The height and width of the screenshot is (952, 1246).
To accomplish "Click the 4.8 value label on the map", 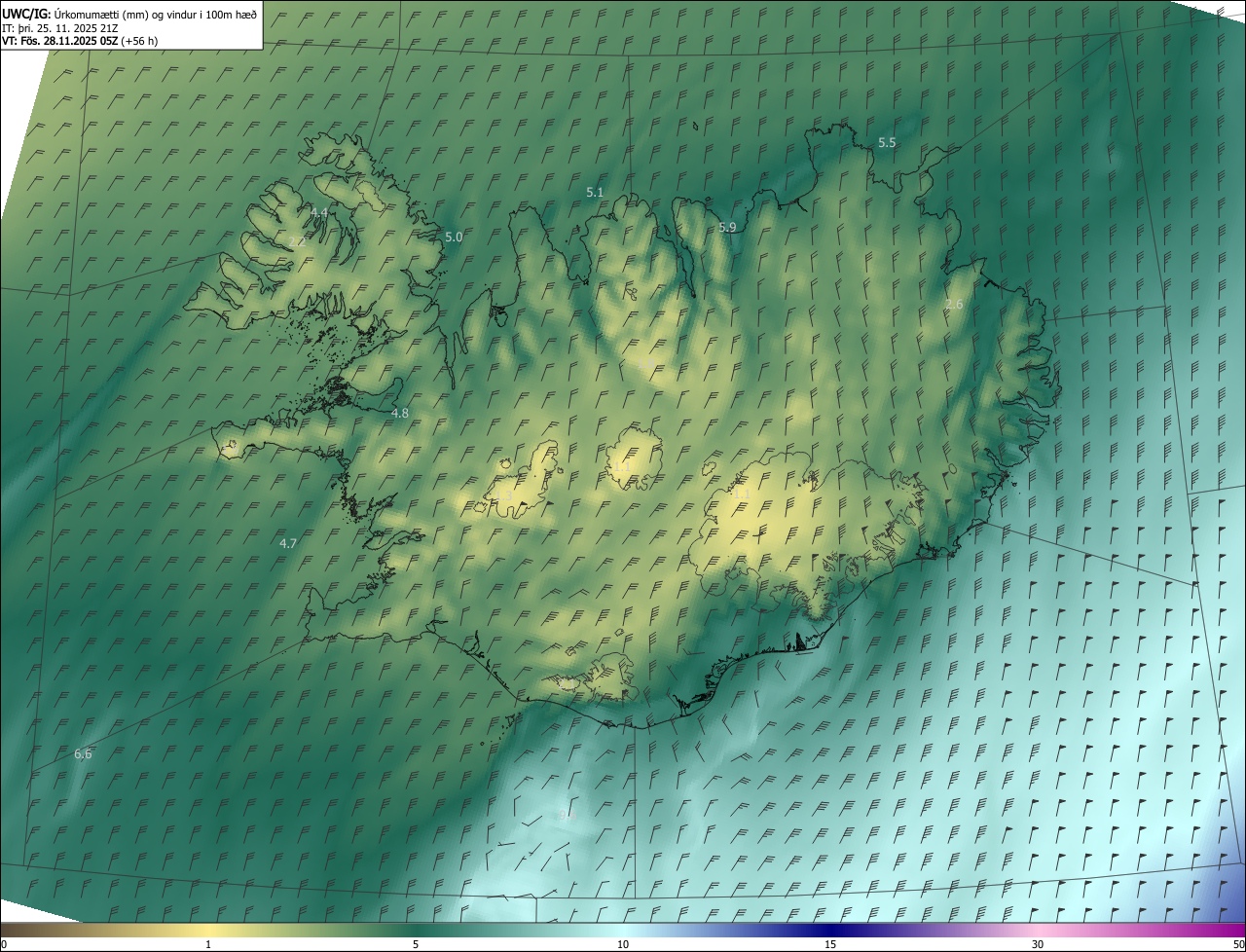I will (400, 414).
